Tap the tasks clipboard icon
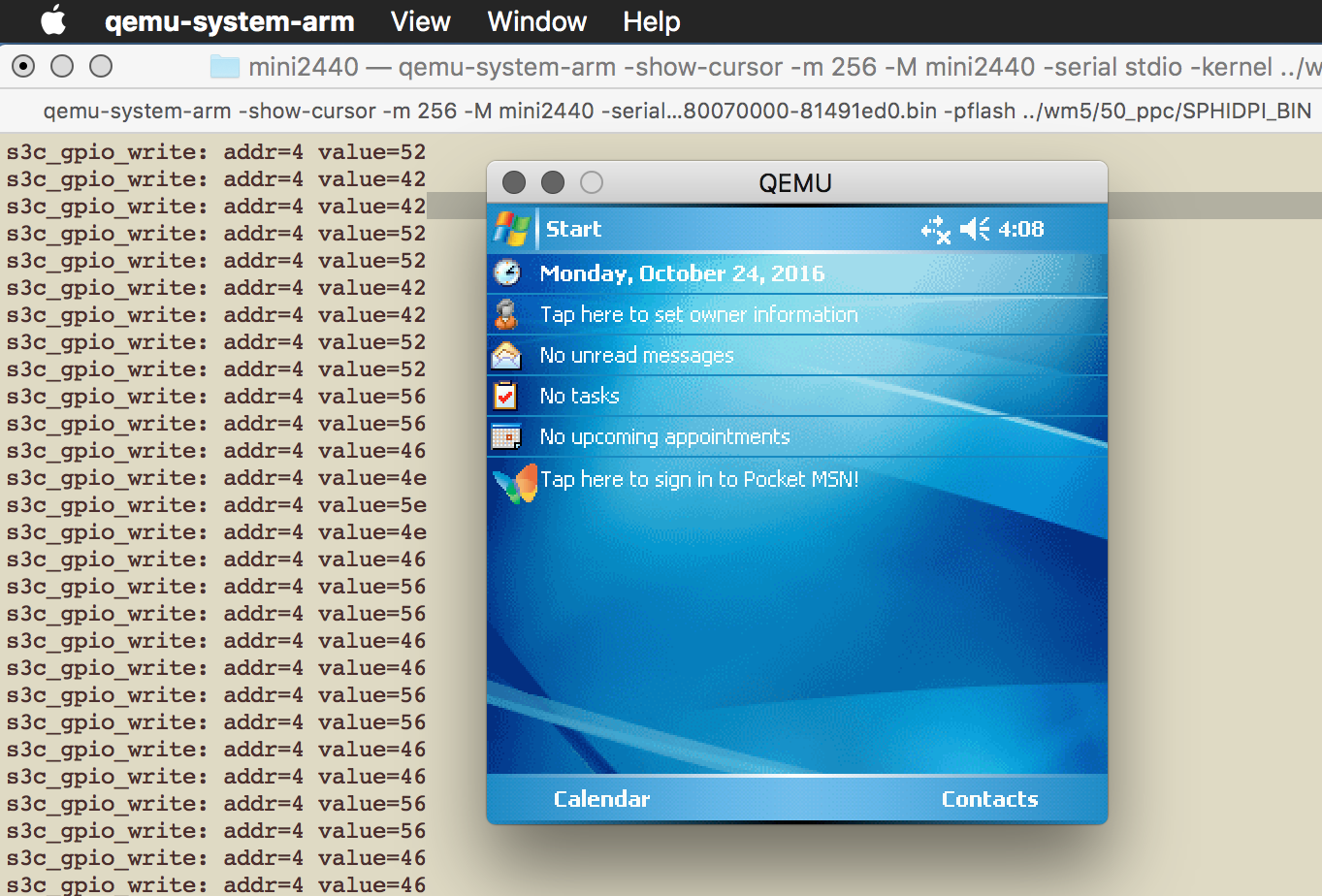1322x896 pixels. coord(505,396)
